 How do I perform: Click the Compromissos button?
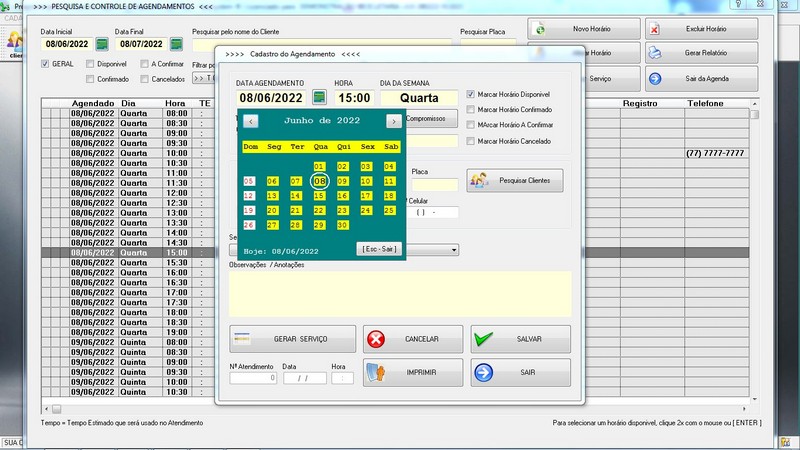click(x=431, y=118)
